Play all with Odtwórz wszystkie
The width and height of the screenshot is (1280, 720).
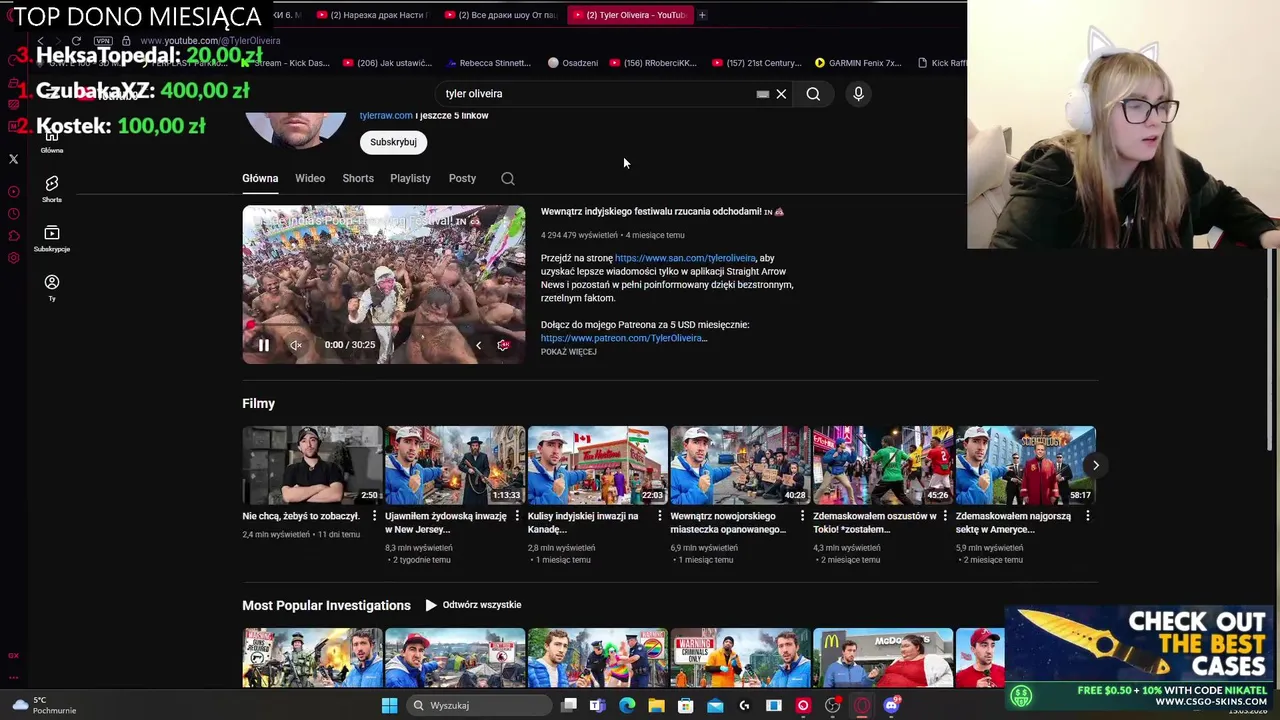(473, 605)
